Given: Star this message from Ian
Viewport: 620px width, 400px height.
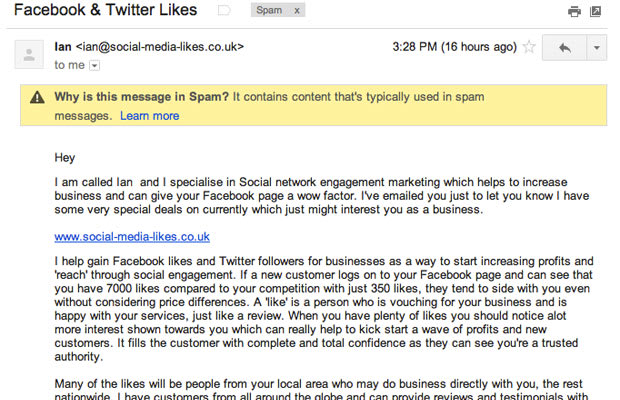Looking at the screenshot, I should coord(529,47).
